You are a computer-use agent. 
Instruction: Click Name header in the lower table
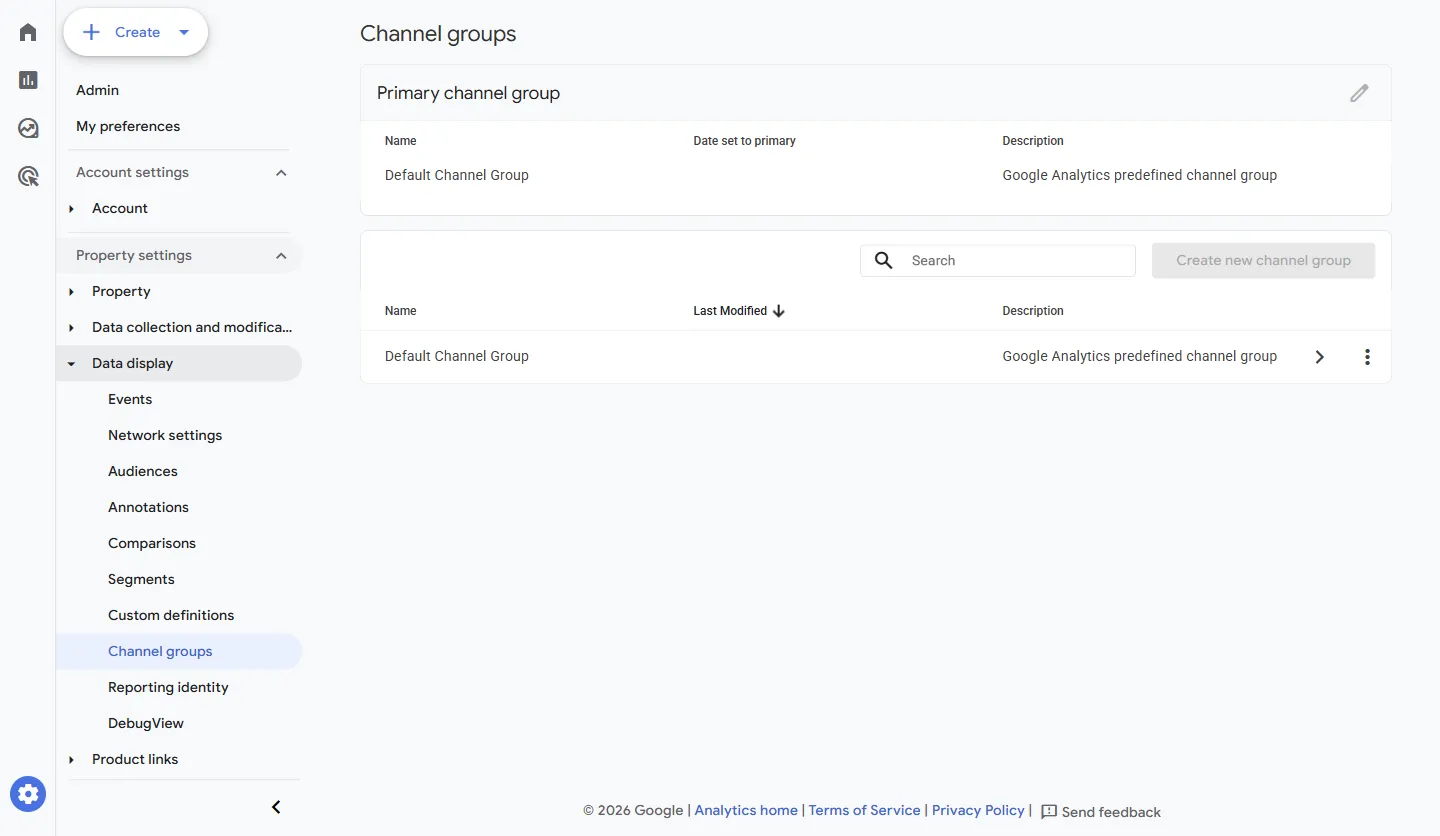(x=400, y=311)
